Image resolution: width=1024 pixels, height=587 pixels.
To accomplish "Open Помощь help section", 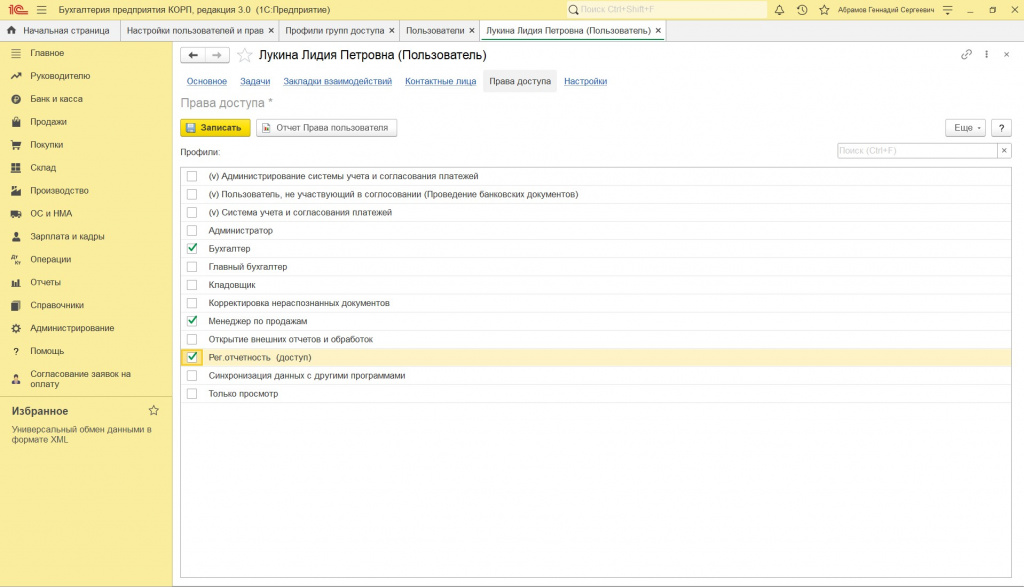I will (47, 351).
